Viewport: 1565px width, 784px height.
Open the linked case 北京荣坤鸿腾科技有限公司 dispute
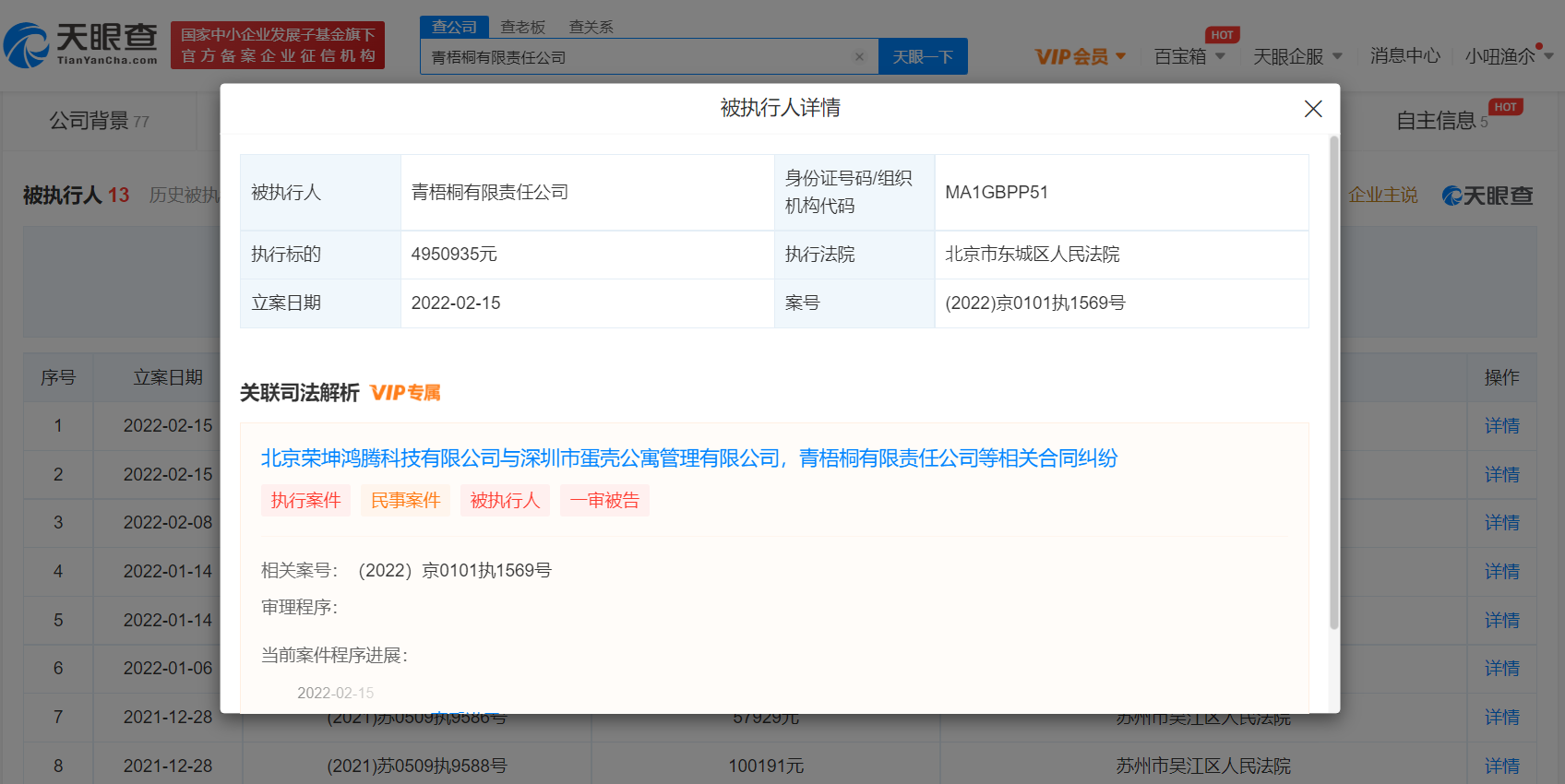click(x=689, y=458)
